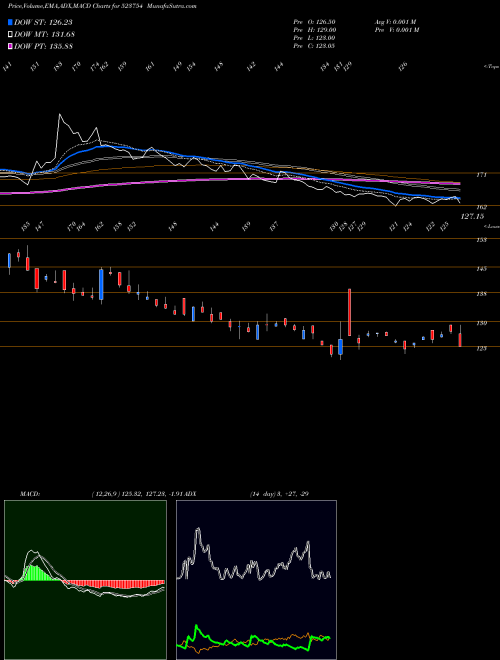
Task: Click the magenta DOW PT legend swatch
Action: coord(10,46)
